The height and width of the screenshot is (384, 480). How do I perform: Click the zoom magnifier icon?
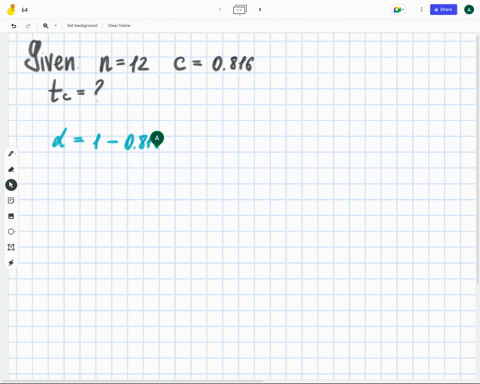[46, 26]
